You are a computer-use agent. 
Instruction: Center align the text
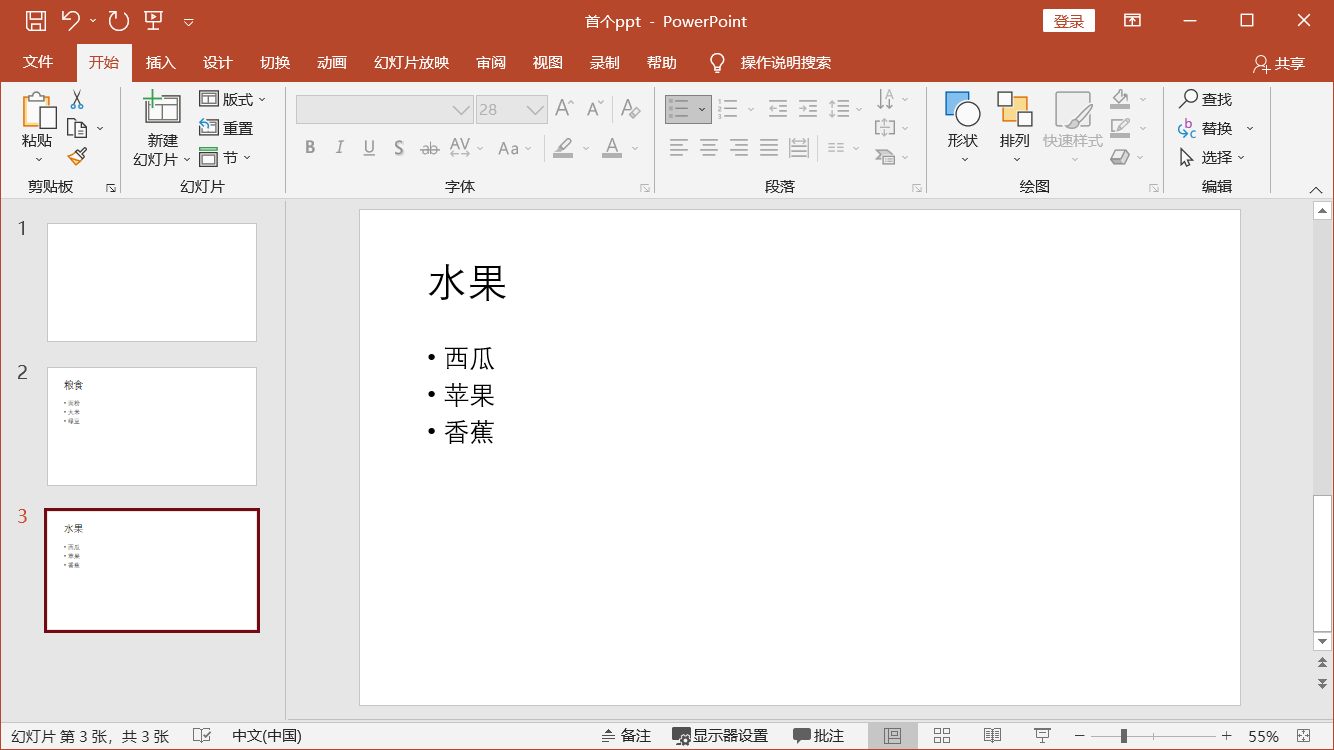click(709, 148)
